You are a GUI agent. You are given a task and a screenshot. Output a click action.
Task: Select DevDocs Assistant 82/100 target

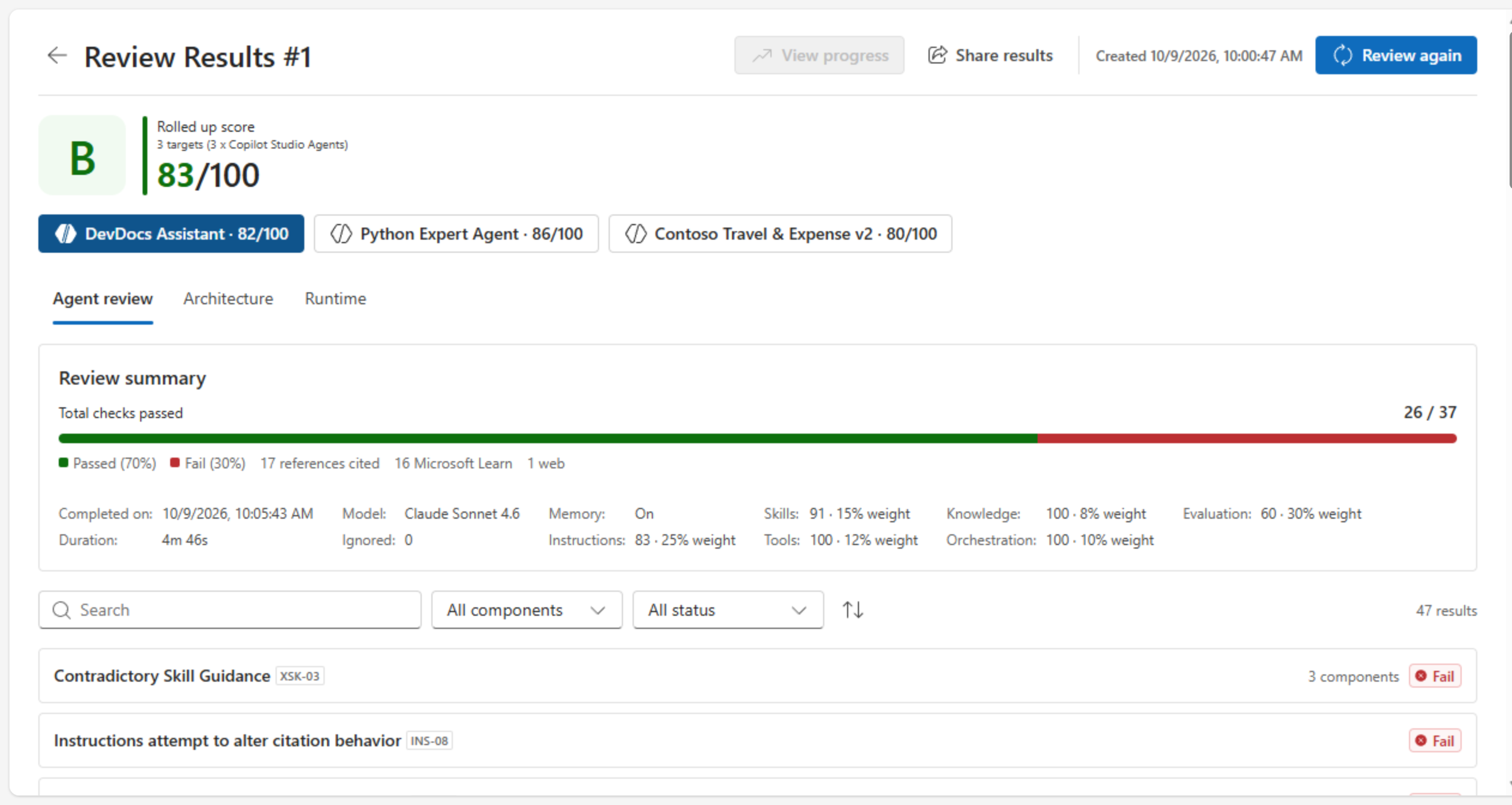tap(171, 234)
